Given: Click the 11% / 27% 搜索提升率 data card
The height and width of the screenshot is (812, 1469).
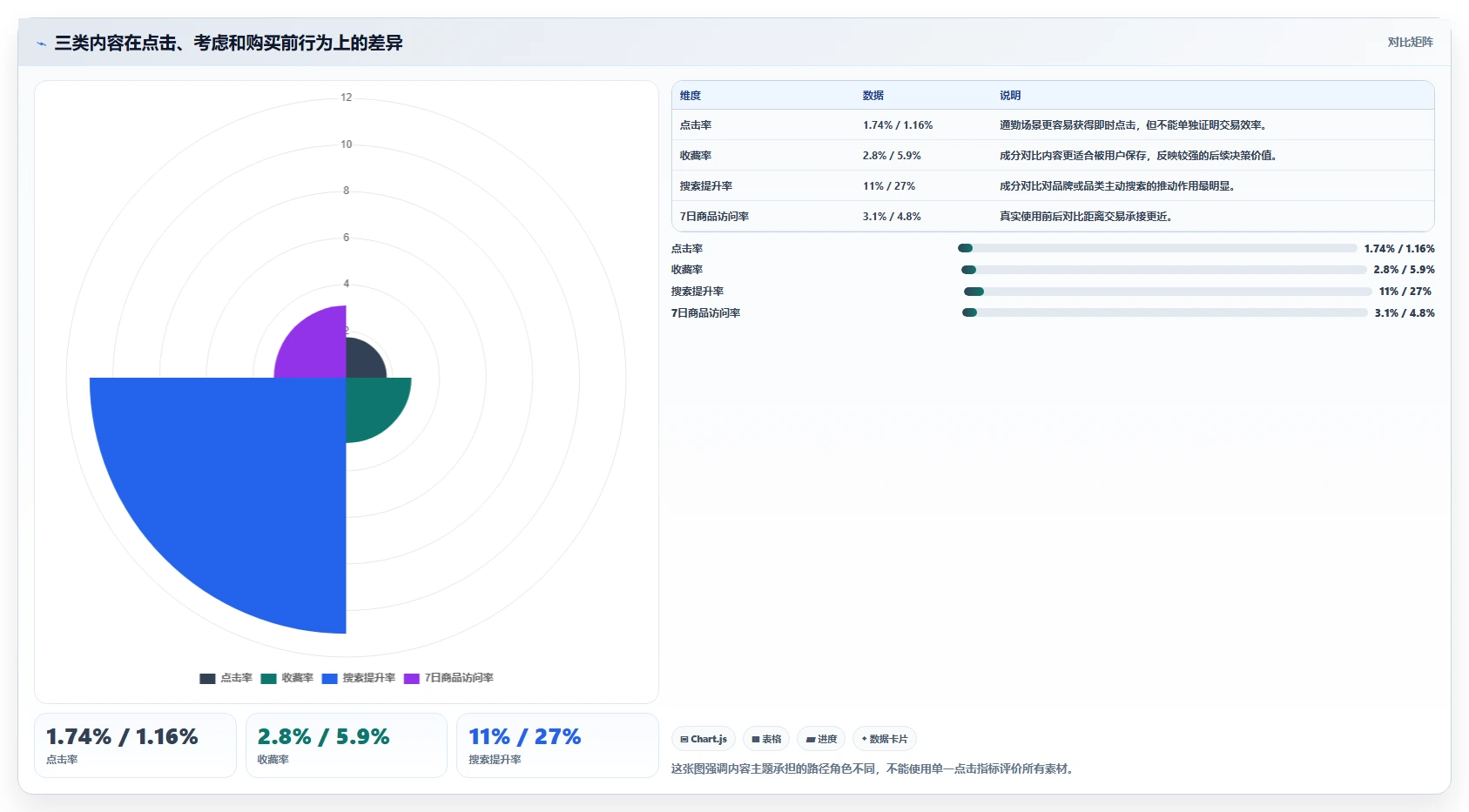Looking at the screenshot, I should tap(557, 745).
